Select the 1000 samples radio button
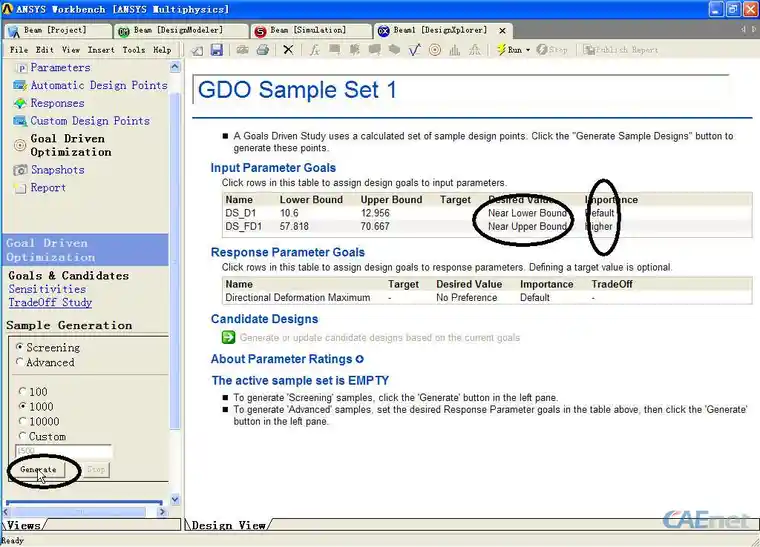 (22, 406)
